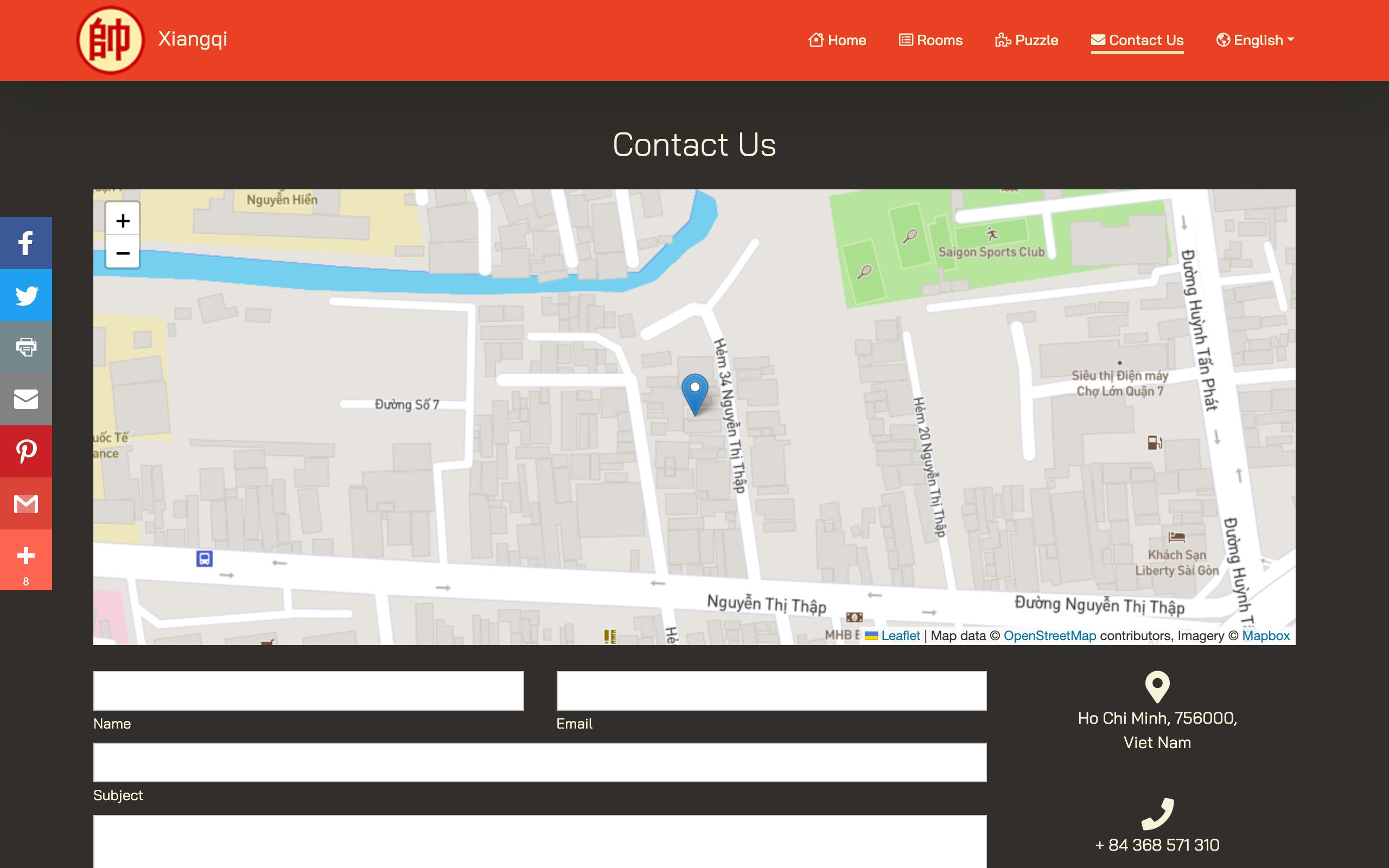Share the page via Twitter icon
1389x868 pixels.
26,295
